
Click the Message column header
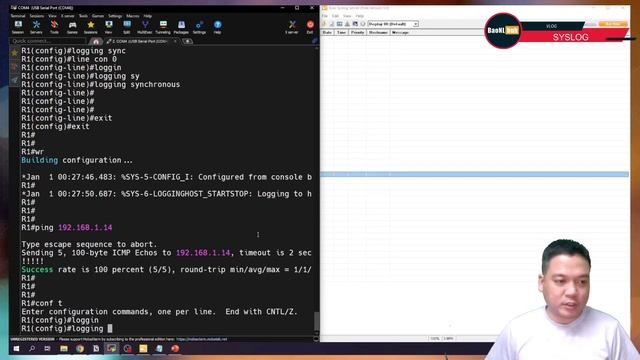click(400, 32)
